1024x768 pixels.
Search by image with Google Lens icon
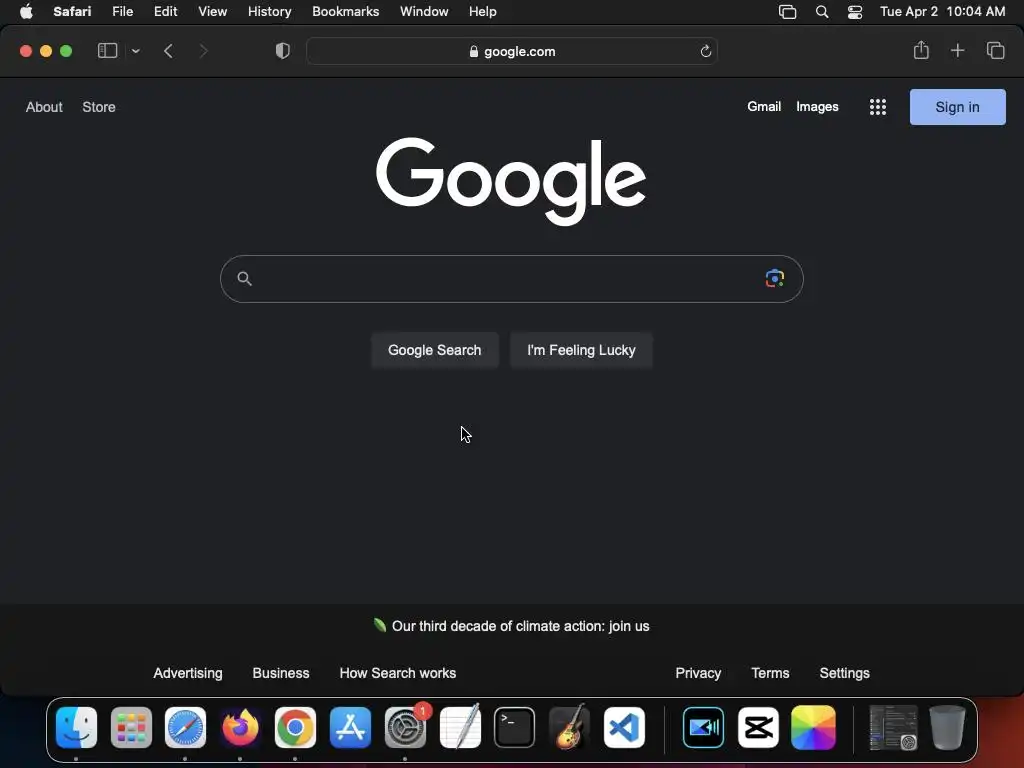tap(775, 278)
